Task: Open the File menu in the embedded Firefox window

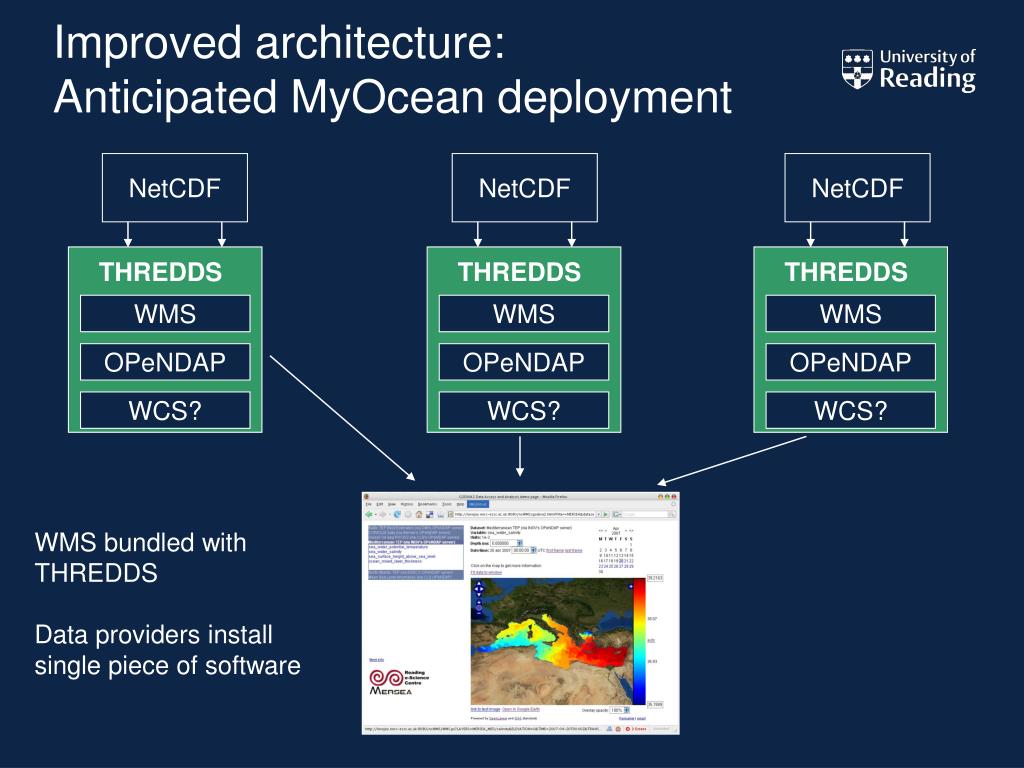Action: tap(368, 504)
